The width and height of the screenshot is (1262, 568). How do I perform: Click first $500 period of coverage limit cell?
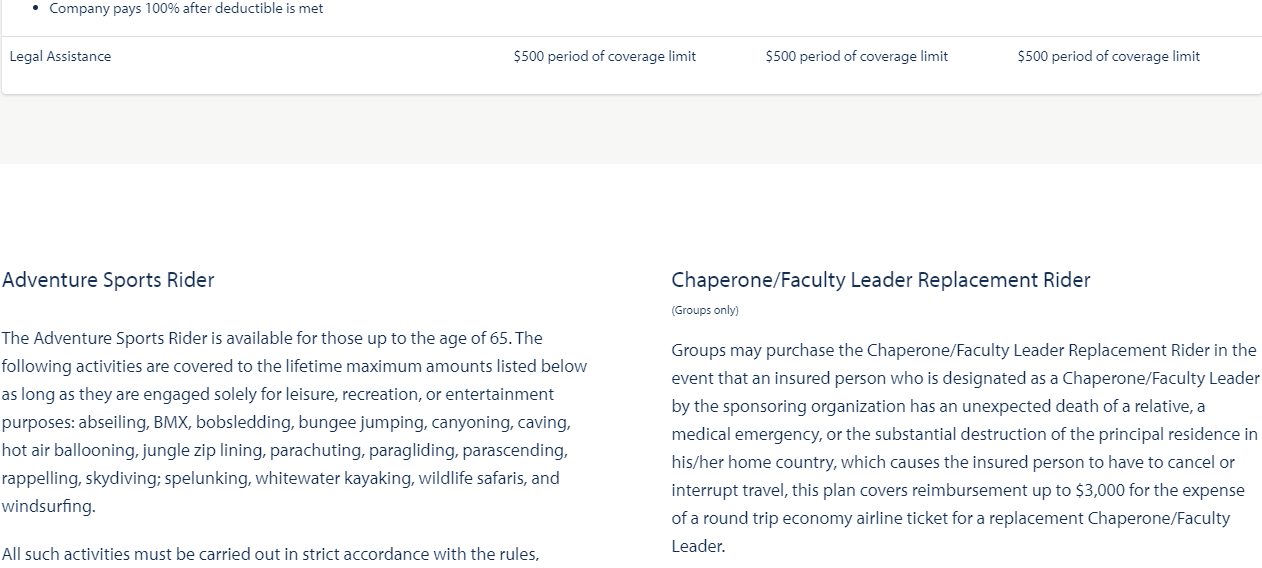pos(605,56)
